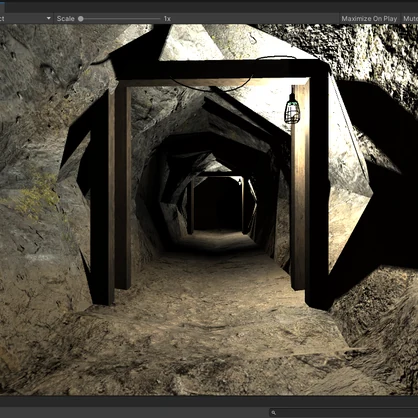Click the Scale label
Image resolution: width=418 pixels, height=418 pixels.
click(x=65, y=19)
